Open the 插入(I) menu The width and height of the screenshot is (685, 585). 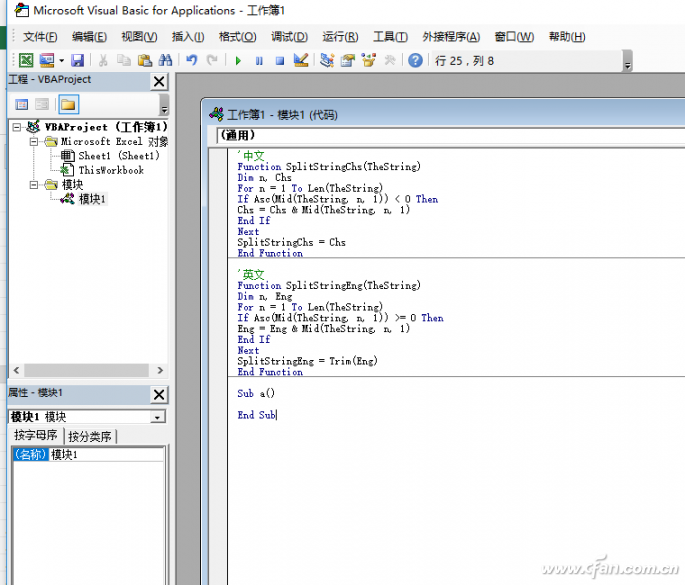click(188, 37)
